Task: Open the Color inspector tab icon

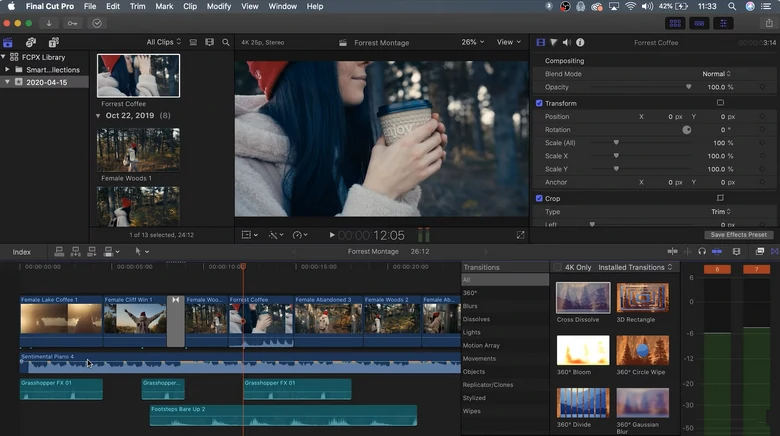Action: coord(554,42)
